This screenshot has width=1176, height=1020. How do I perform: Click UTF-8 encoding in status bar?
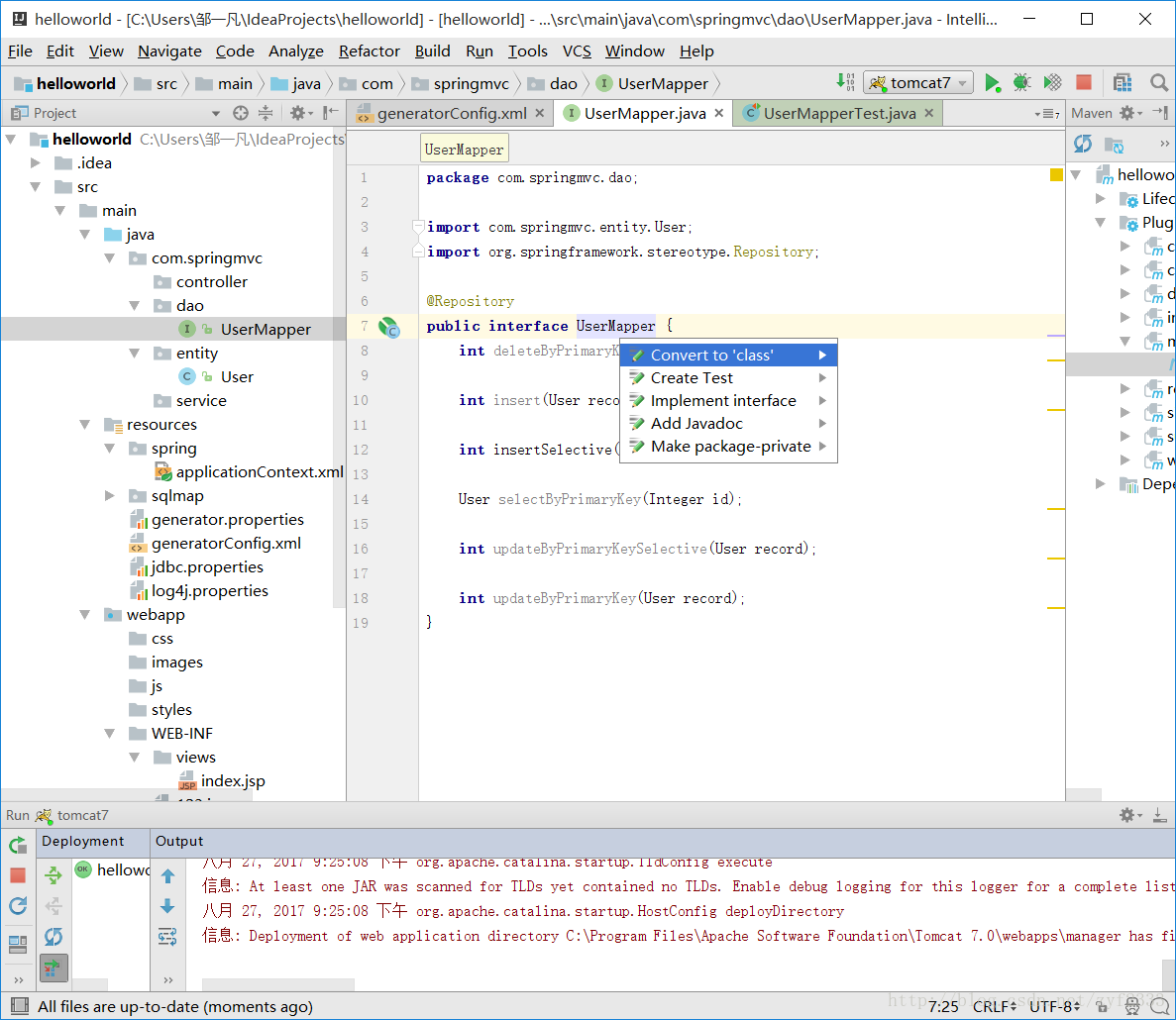[x=1054, y=1006]
